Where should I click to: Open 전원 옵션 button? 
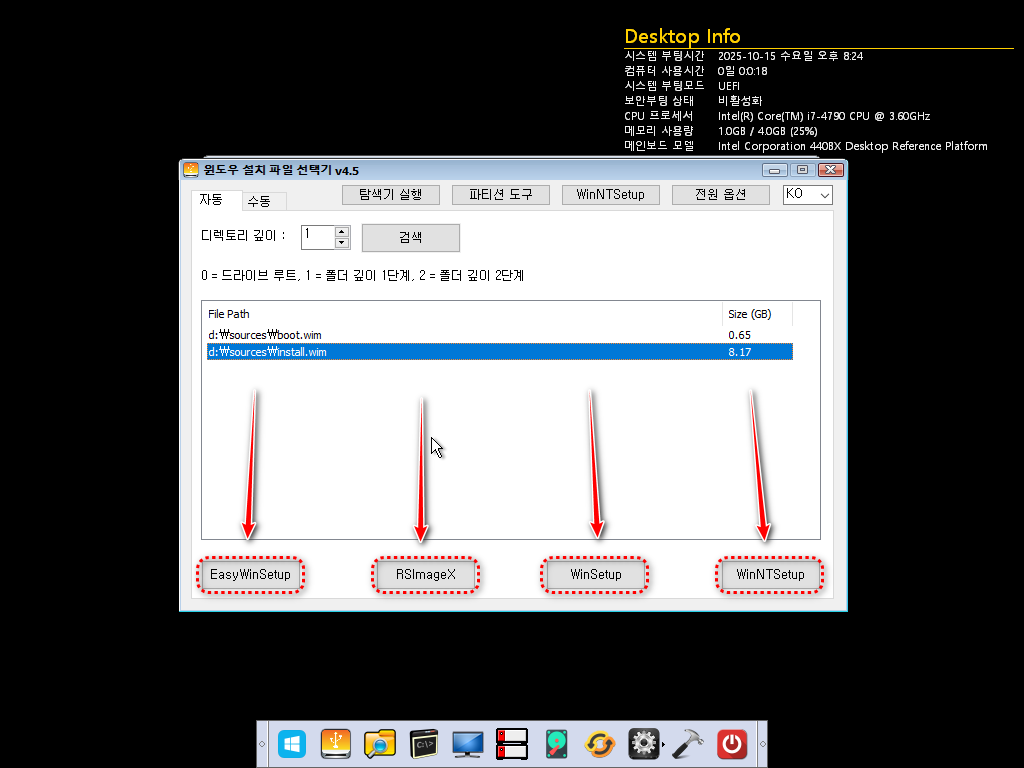[720, 195]
